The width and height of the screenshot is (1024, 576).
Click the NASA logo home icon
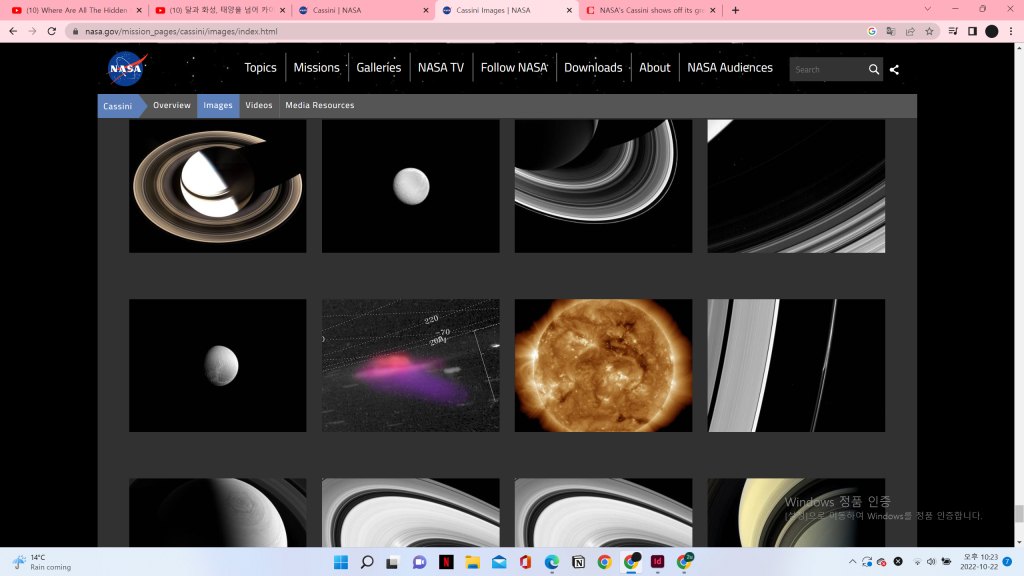click(127, 69)
